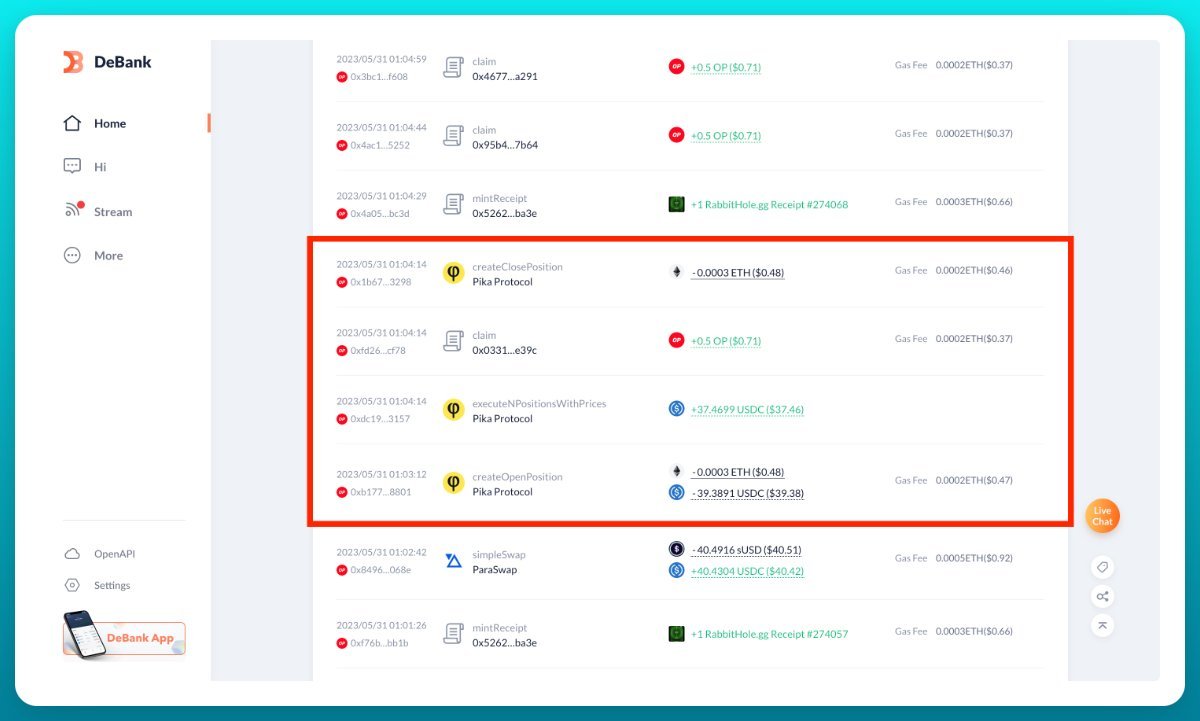The image size is (1200, 721).
Task: Open the ParaSwap protocol link
Action: coord(495,570)
